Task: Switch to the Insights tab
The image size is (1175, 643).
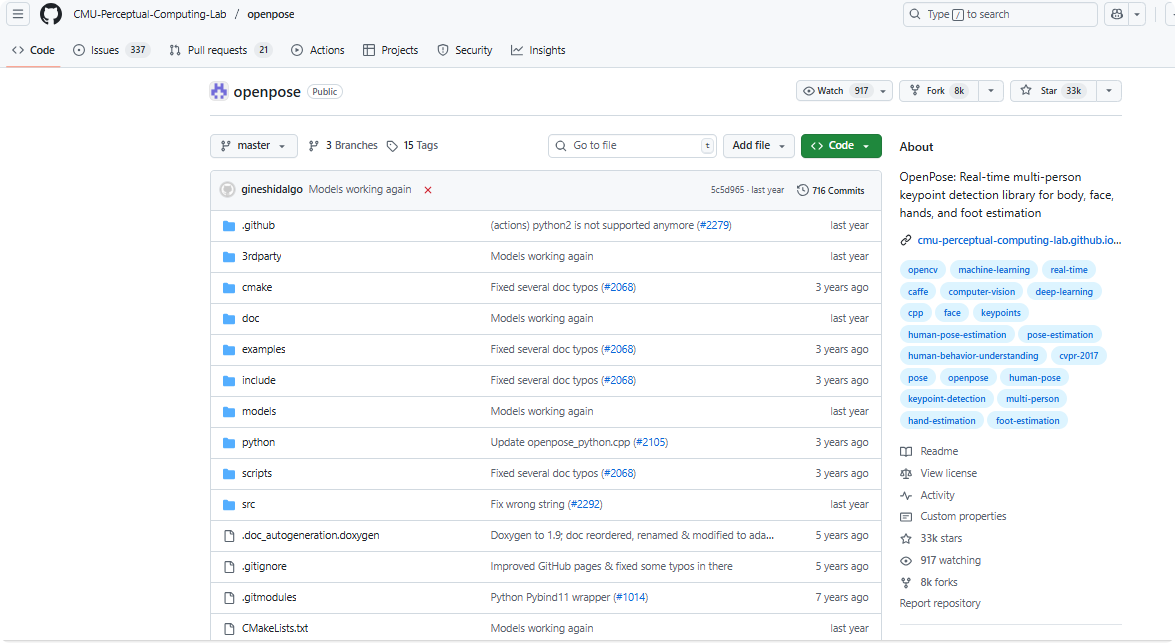Action: pyautogui.click(x=538, y=50)
